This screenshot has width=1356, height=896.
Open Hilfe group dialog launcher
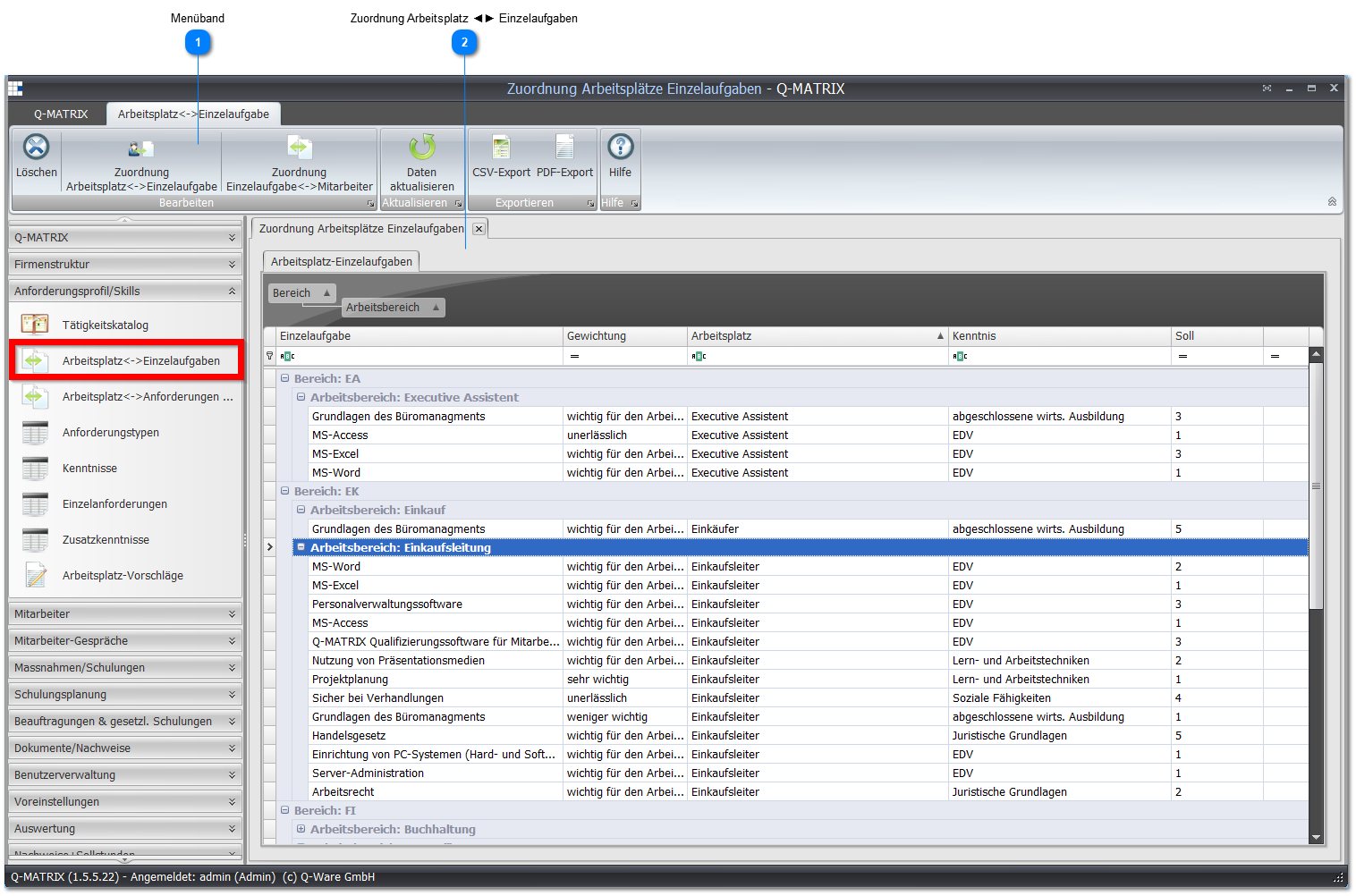[x=634, y=204]
